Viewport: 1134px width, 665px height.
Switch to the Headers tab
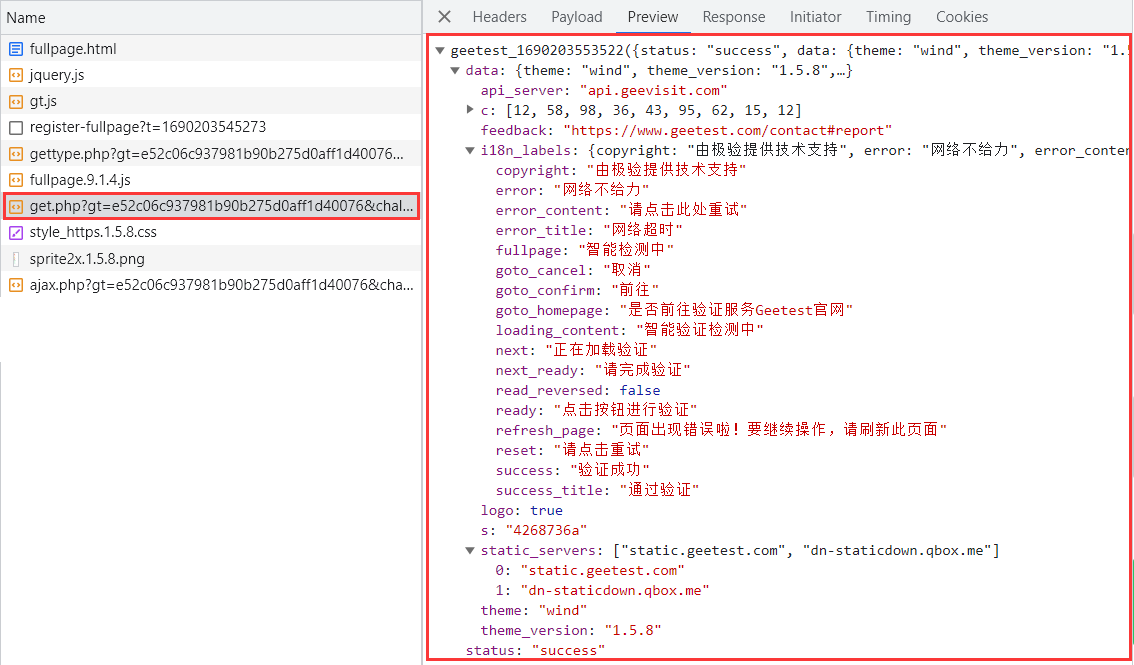(x=499, y=17)
